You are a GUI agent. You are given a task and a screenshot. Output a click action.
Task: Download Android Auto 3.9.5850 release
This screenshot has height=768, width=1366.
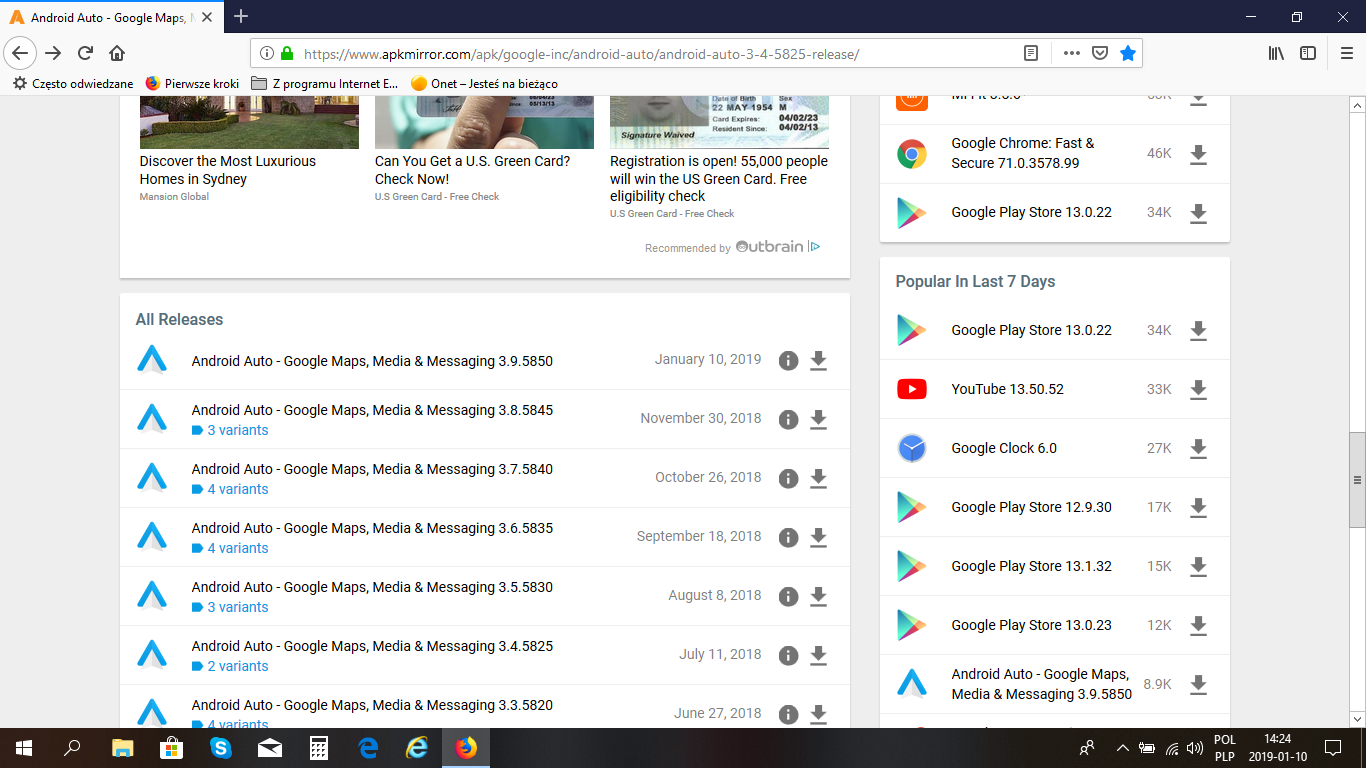click(818, 361)
